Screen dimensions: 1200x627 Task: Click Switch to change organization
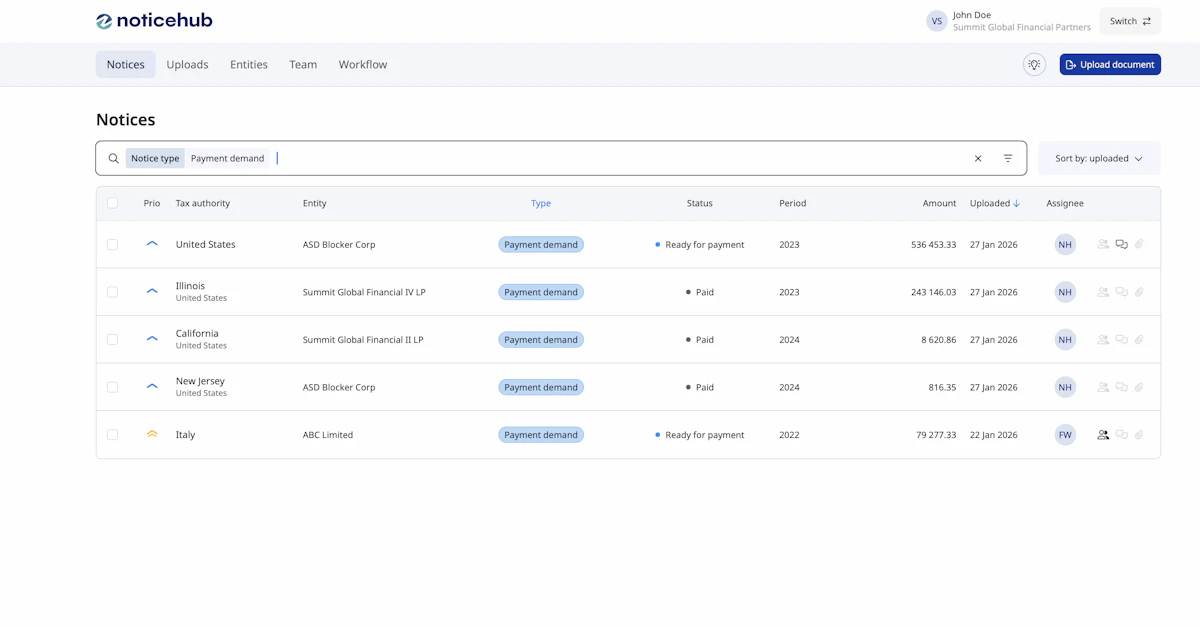pos(1129,21)
